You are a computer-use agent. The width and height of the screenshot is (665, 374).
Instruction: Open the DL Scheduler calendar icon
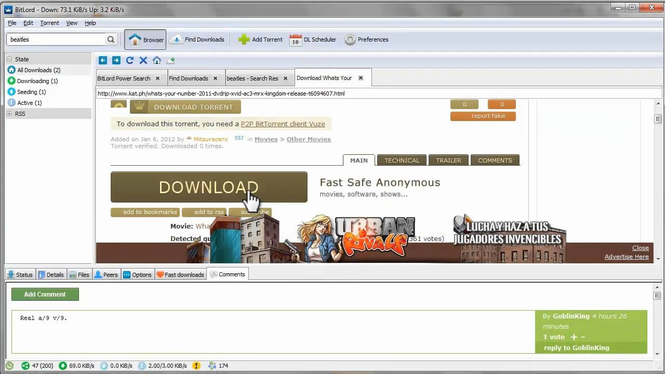[x=296, y=40]
